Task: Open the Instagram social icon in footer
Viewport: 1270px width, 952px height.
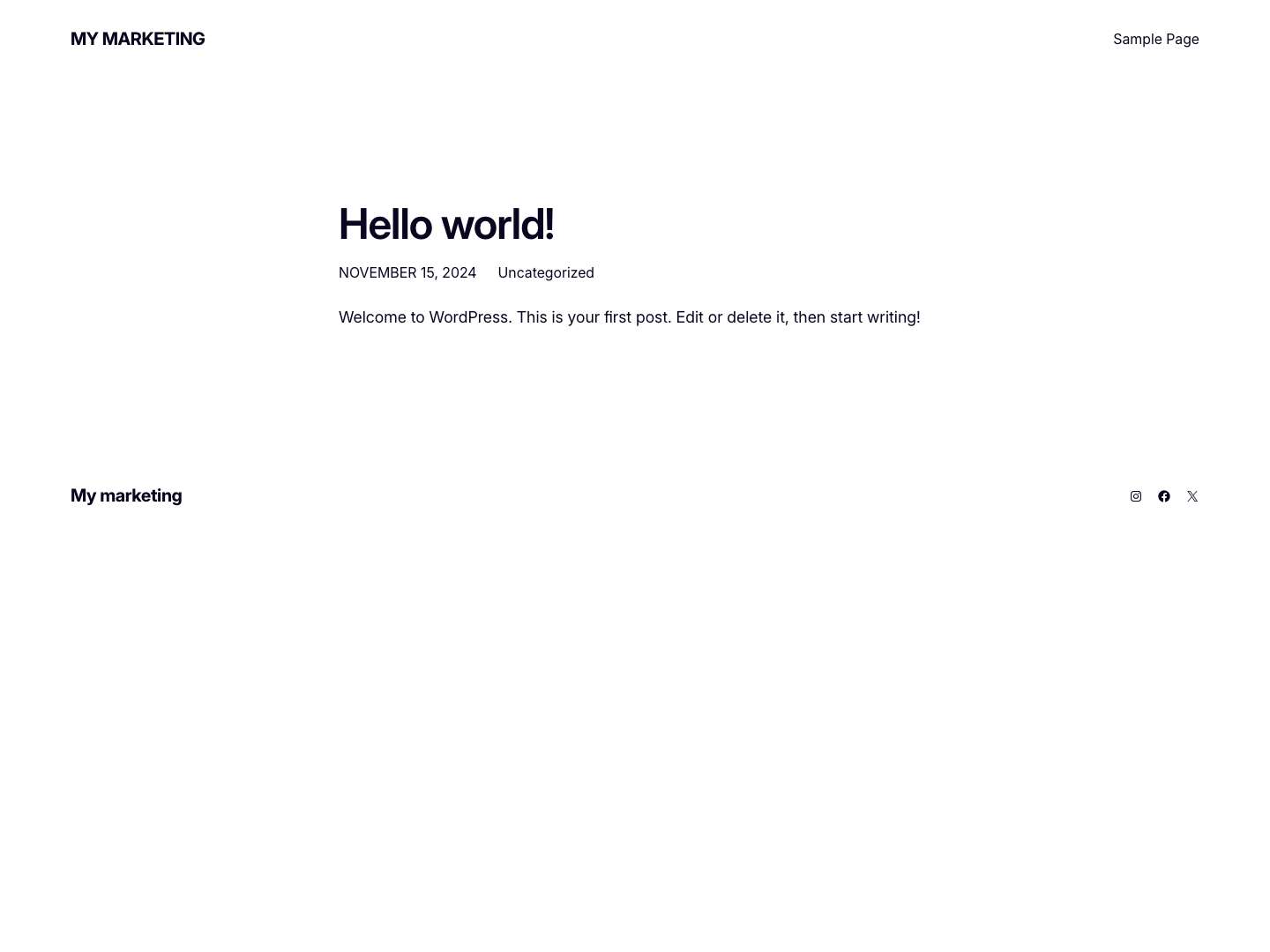Action: (1136, 496)
